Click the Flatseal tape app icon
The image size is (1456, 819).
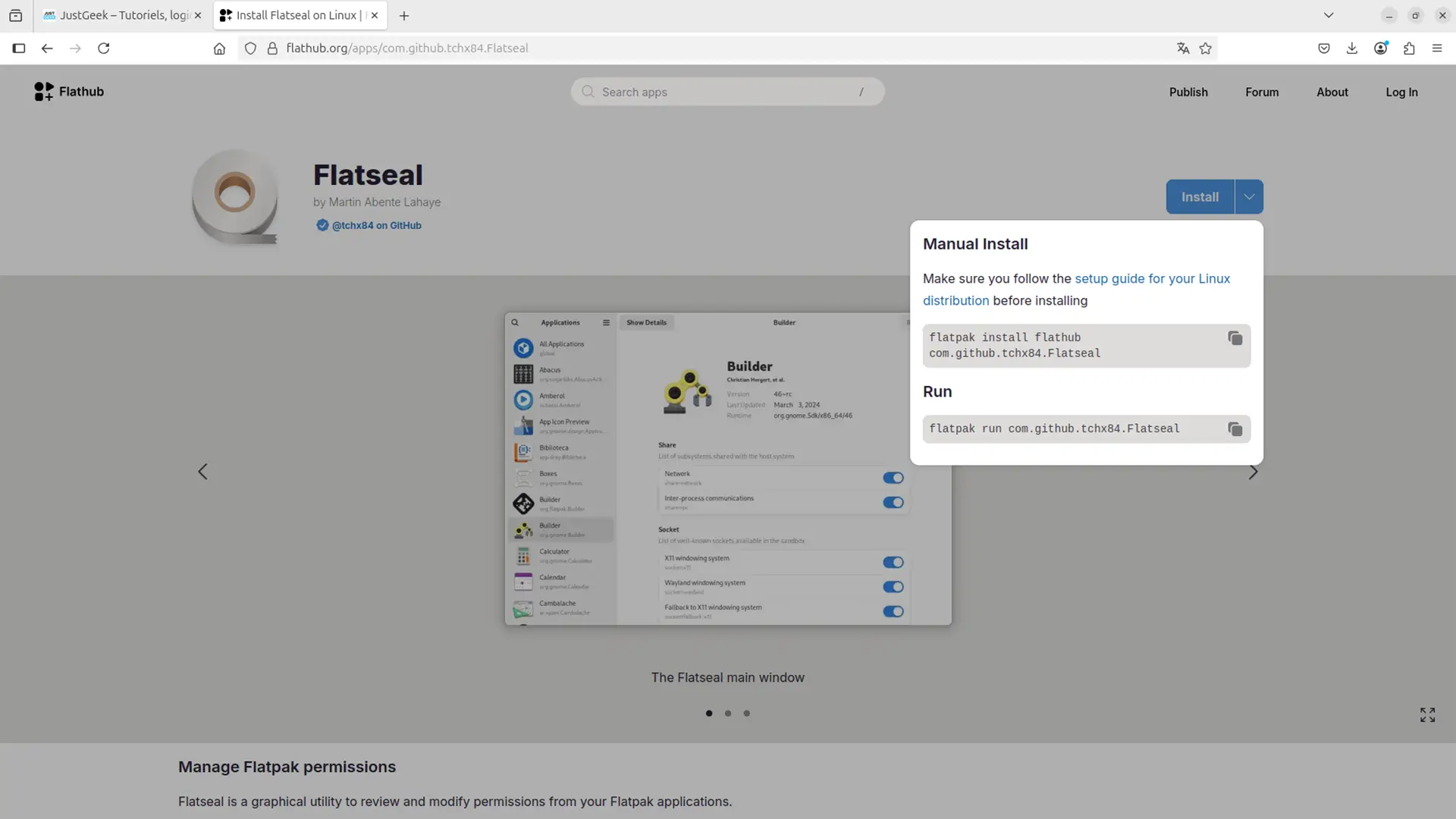pos(235,196)
